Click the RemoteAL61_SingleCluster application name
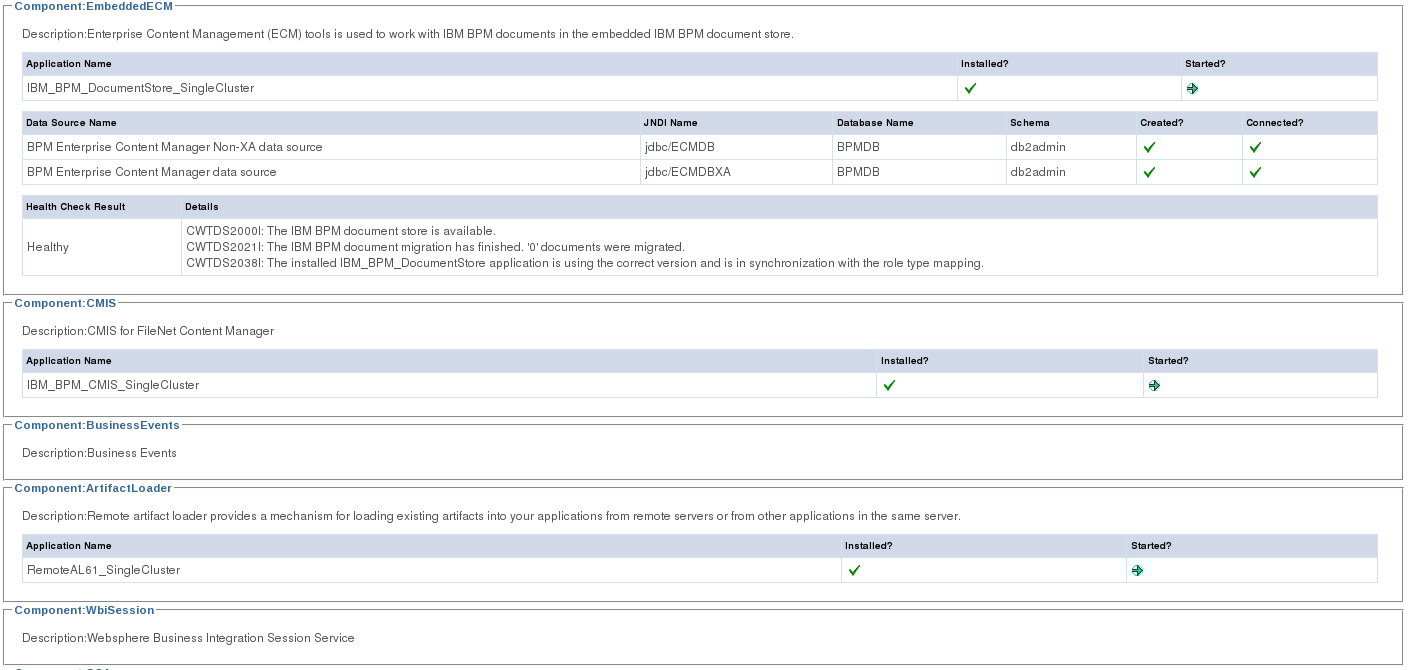This screenshot has height=670, width=1409. coord(103,570)
